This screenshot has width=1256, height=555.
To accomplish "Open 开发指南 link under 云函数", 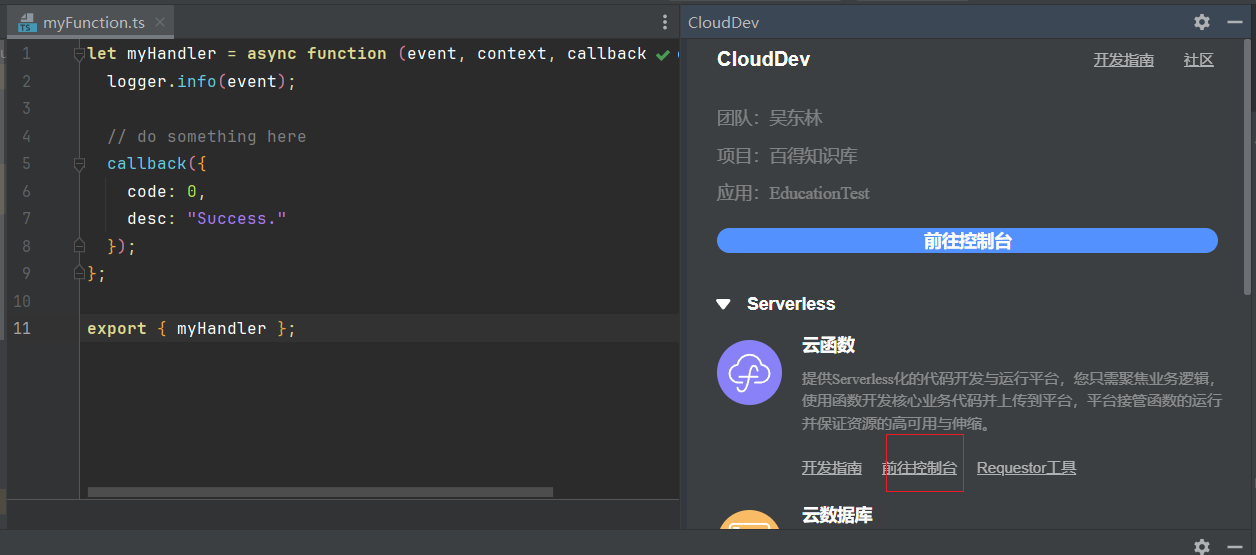I will pyautogui.click(x=831, y=468).
